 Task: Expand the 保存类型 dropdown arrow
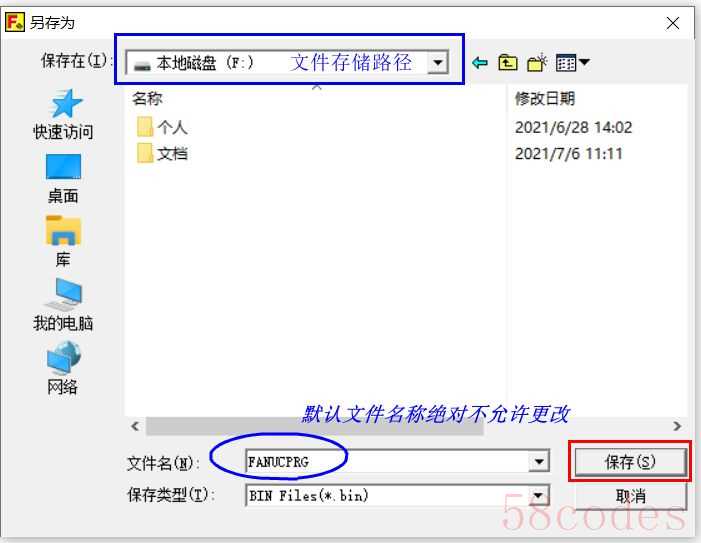pos(539,495)
